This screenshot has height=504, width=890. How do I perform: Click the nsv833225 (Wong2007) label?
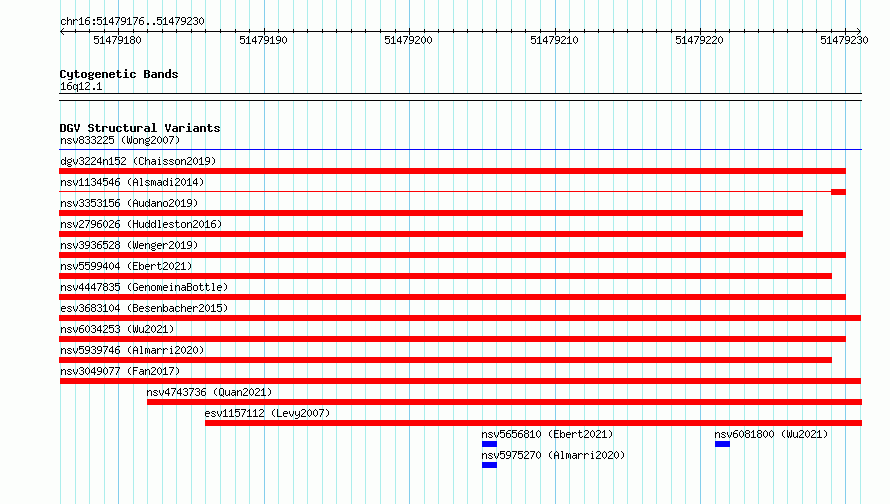coord(120,140)
